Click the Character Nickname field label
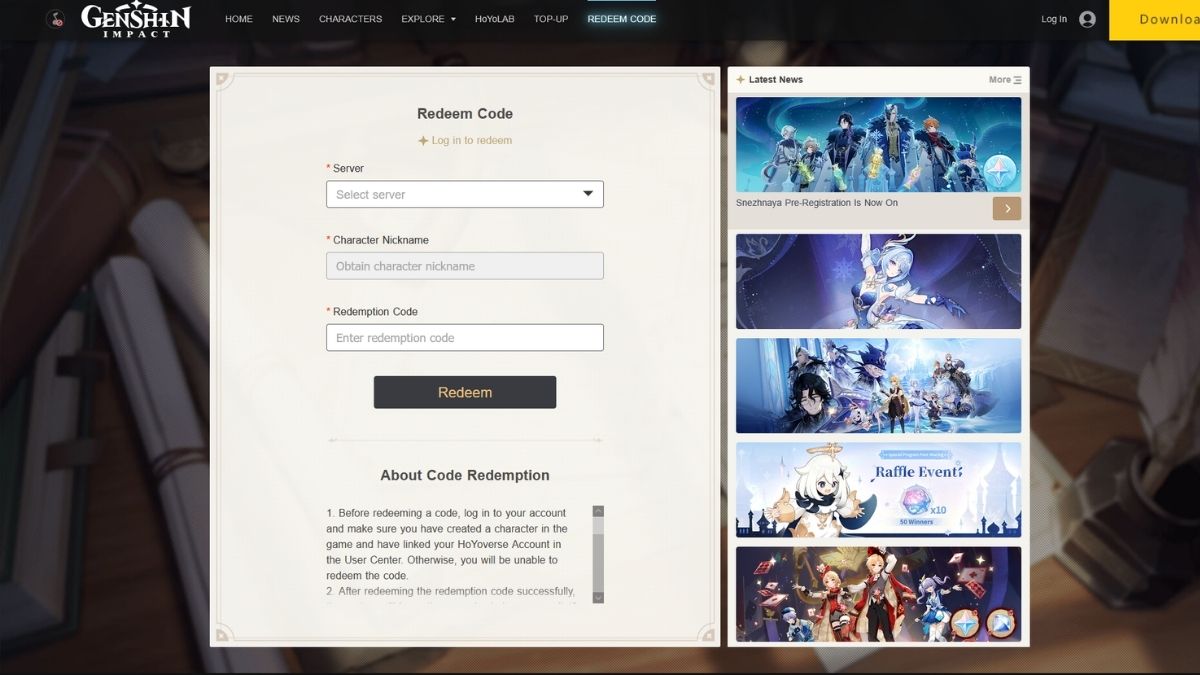The height and width of the screenshot is (675, 1200). [x=381, y=240]
